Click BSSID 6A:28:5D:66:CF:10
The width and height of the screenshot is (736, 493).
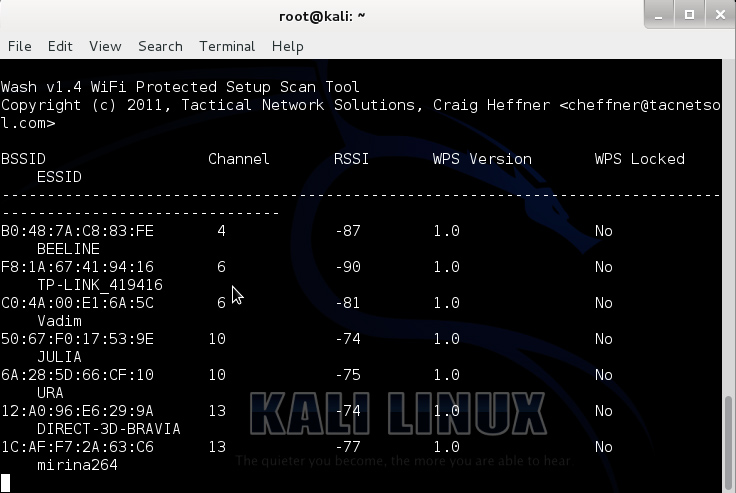pyautogui.click(x=77, y=375)
